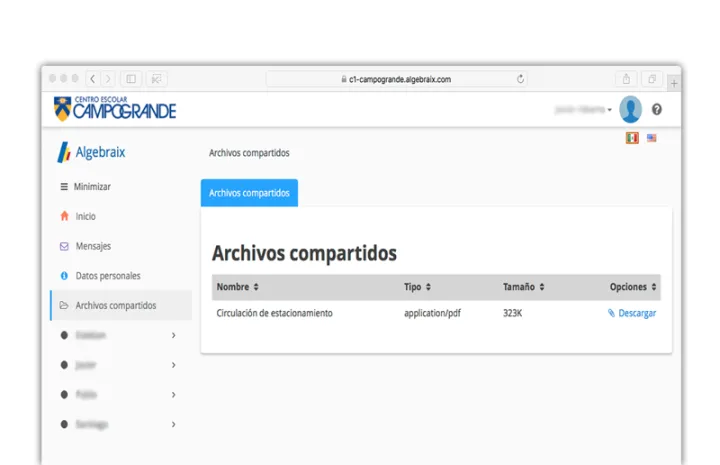720x465 pixels.
Task: Click the Safari share icon
Action: pos(626,79)
